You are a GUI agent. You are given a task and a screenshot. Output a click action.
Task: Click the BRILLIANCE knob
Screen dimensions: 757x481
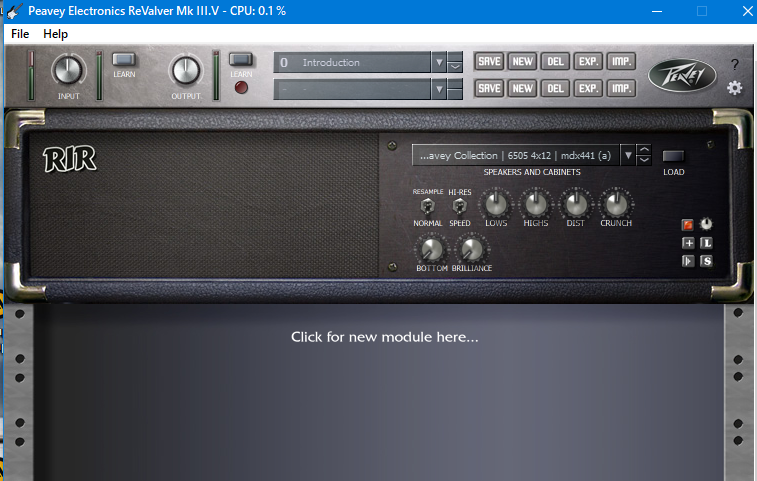coord(472,249)
